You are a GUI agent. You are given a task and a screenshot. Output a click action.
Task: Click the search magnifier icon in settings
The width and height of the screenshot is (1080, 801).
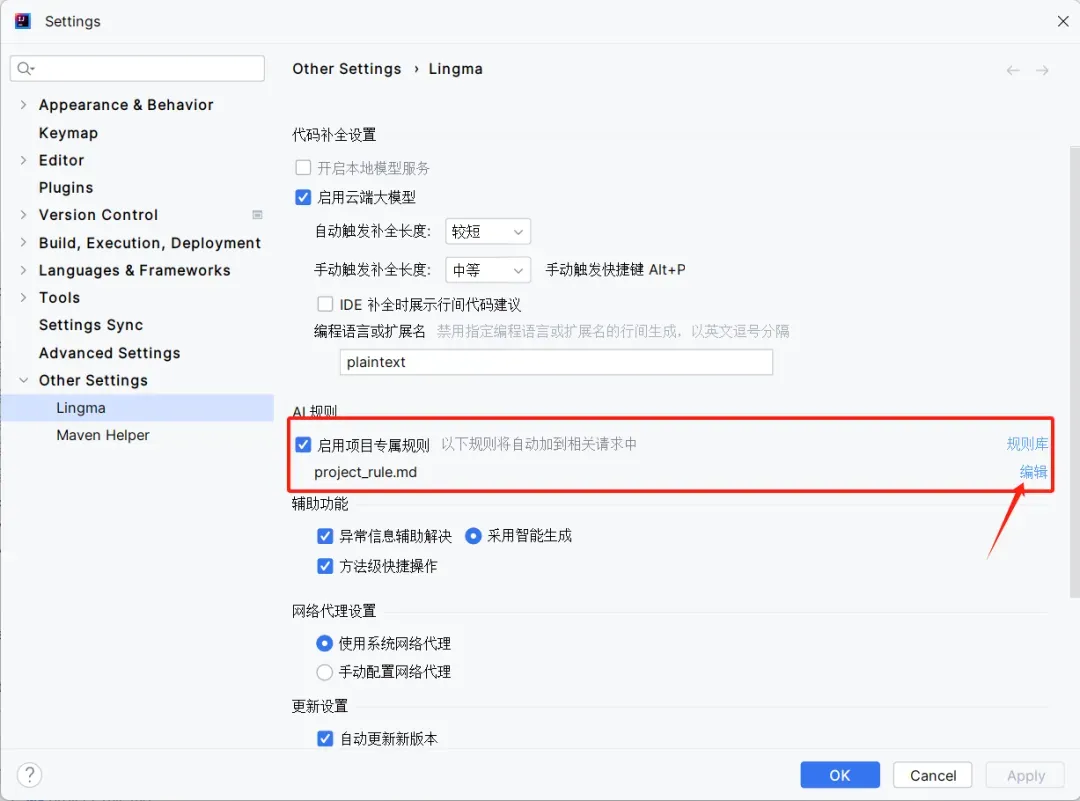click(x=25, y=68)
